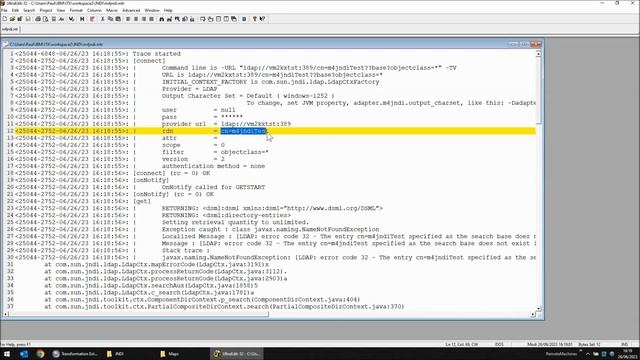
Task: Click the Print toolbar icon
Action: click(38, 19)
